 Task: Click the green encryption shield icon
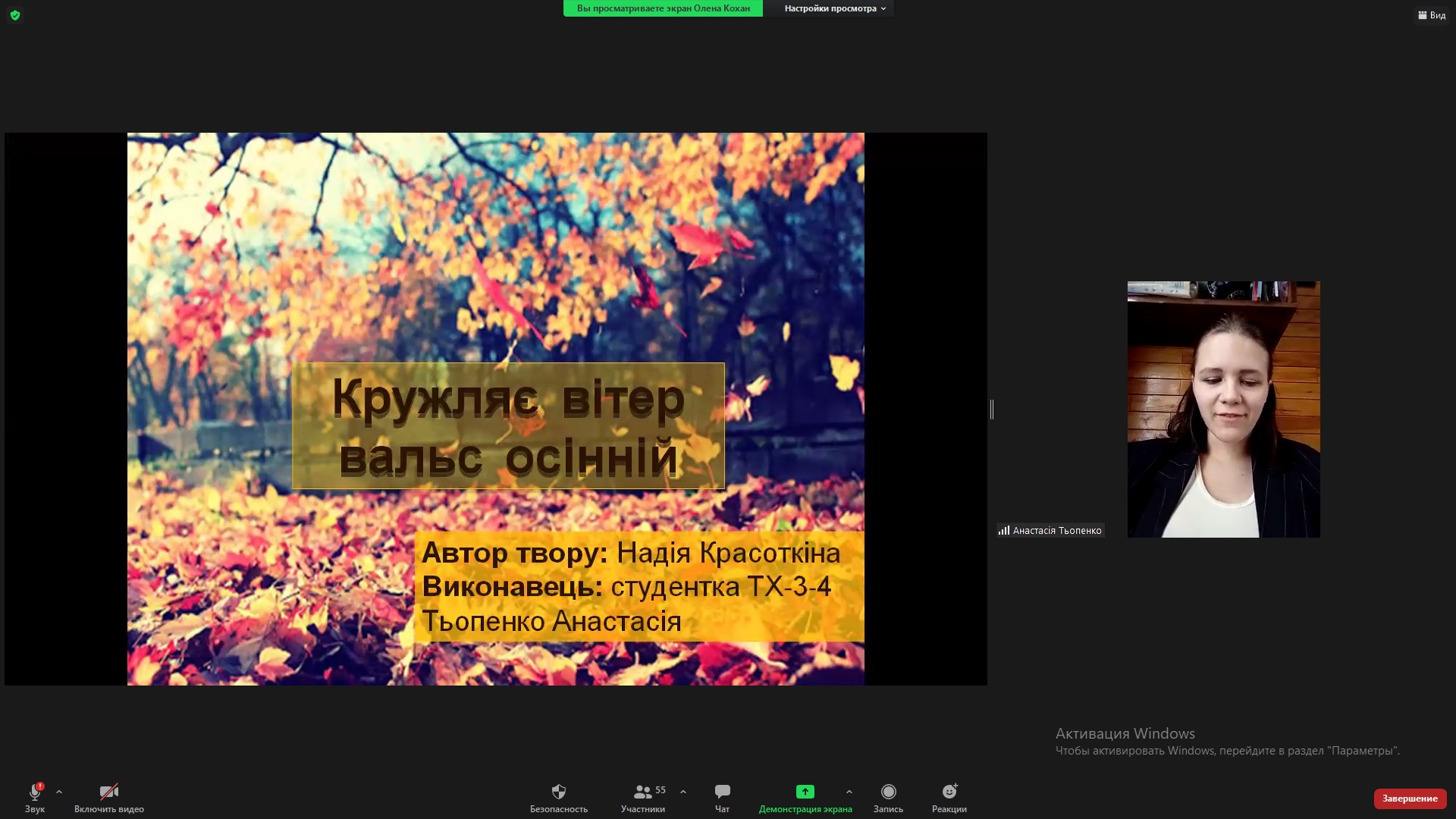tap(14, 15)
